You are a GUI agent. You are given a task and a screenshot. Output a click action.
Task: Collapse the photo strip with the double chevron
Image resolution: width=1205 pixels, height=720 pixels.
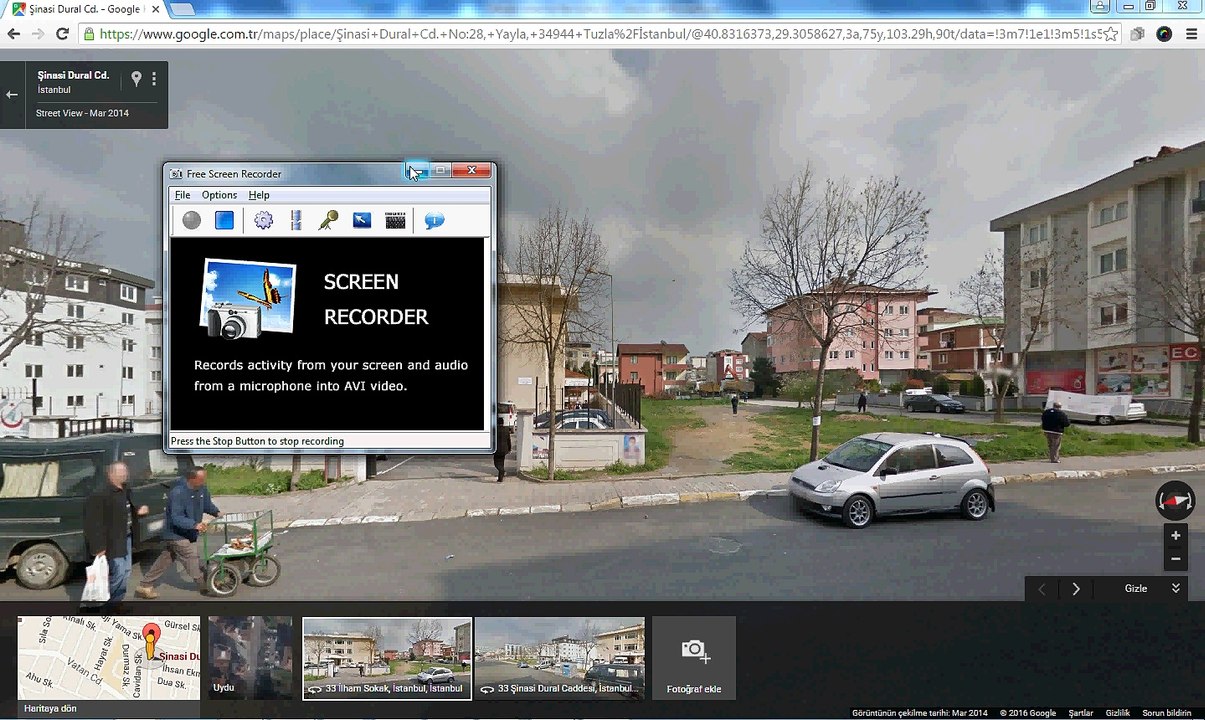(x=1176, y=589)
